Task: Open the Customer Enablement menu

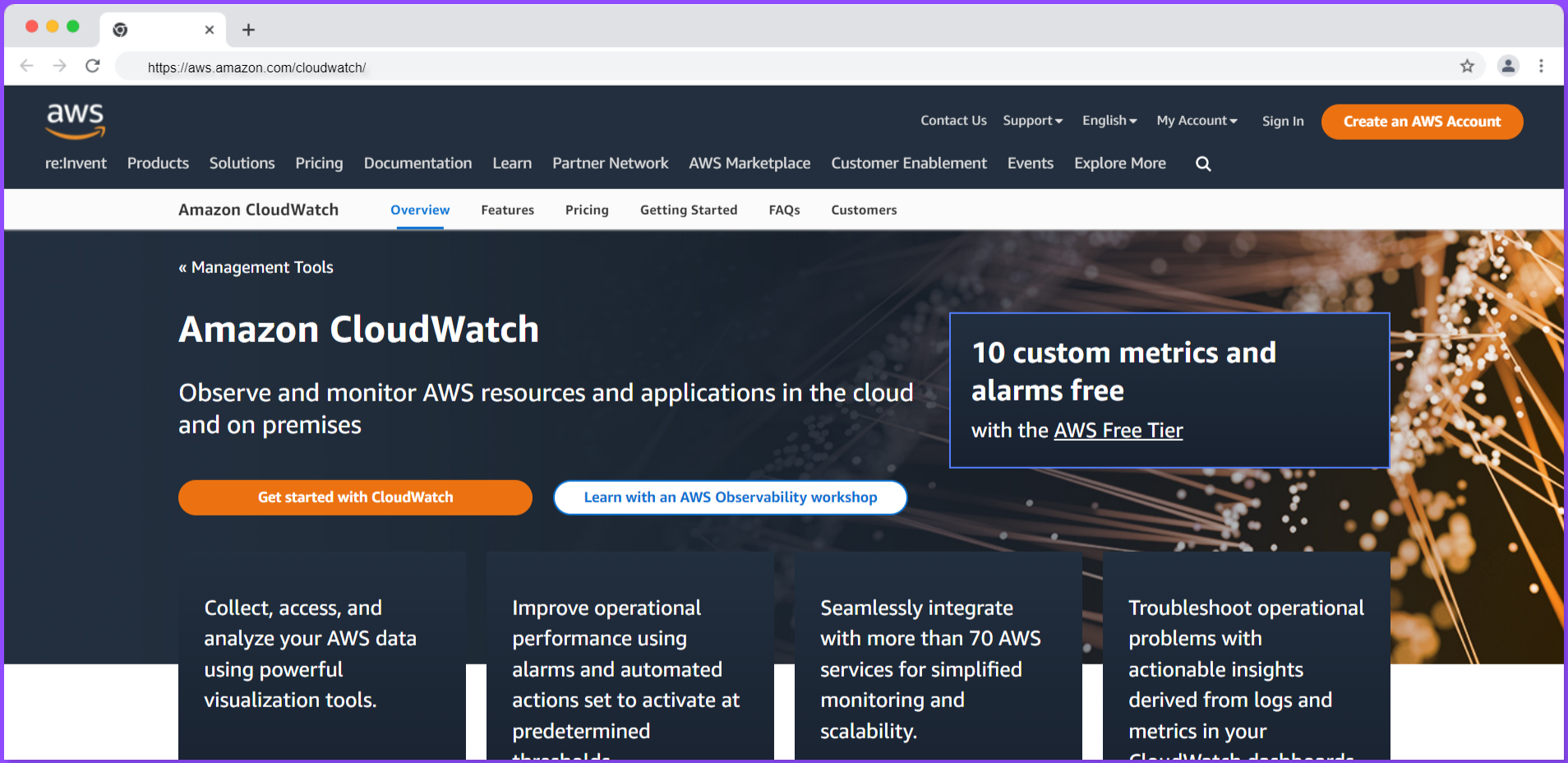Action: [909, 163]
